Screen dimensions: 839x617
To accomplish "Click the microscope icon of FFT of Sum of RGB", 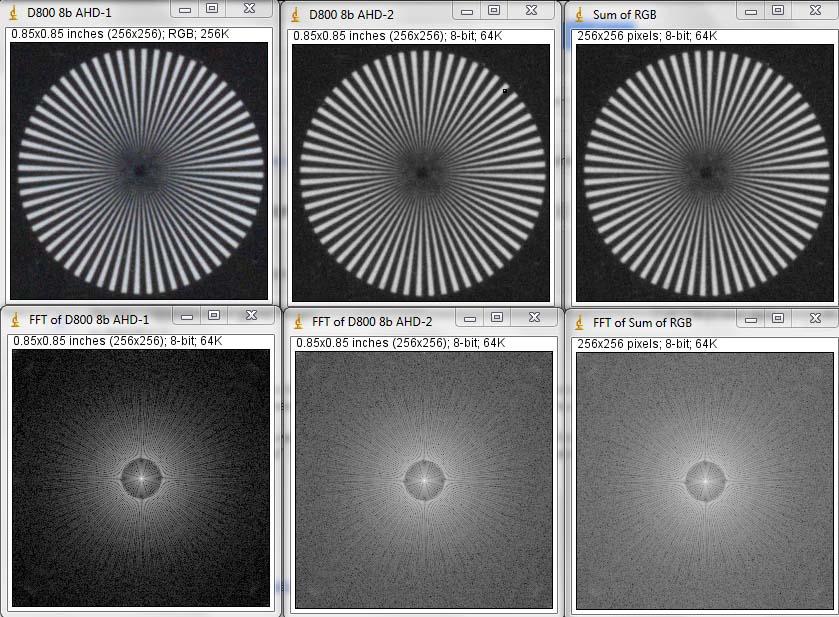I will point(580,321).
